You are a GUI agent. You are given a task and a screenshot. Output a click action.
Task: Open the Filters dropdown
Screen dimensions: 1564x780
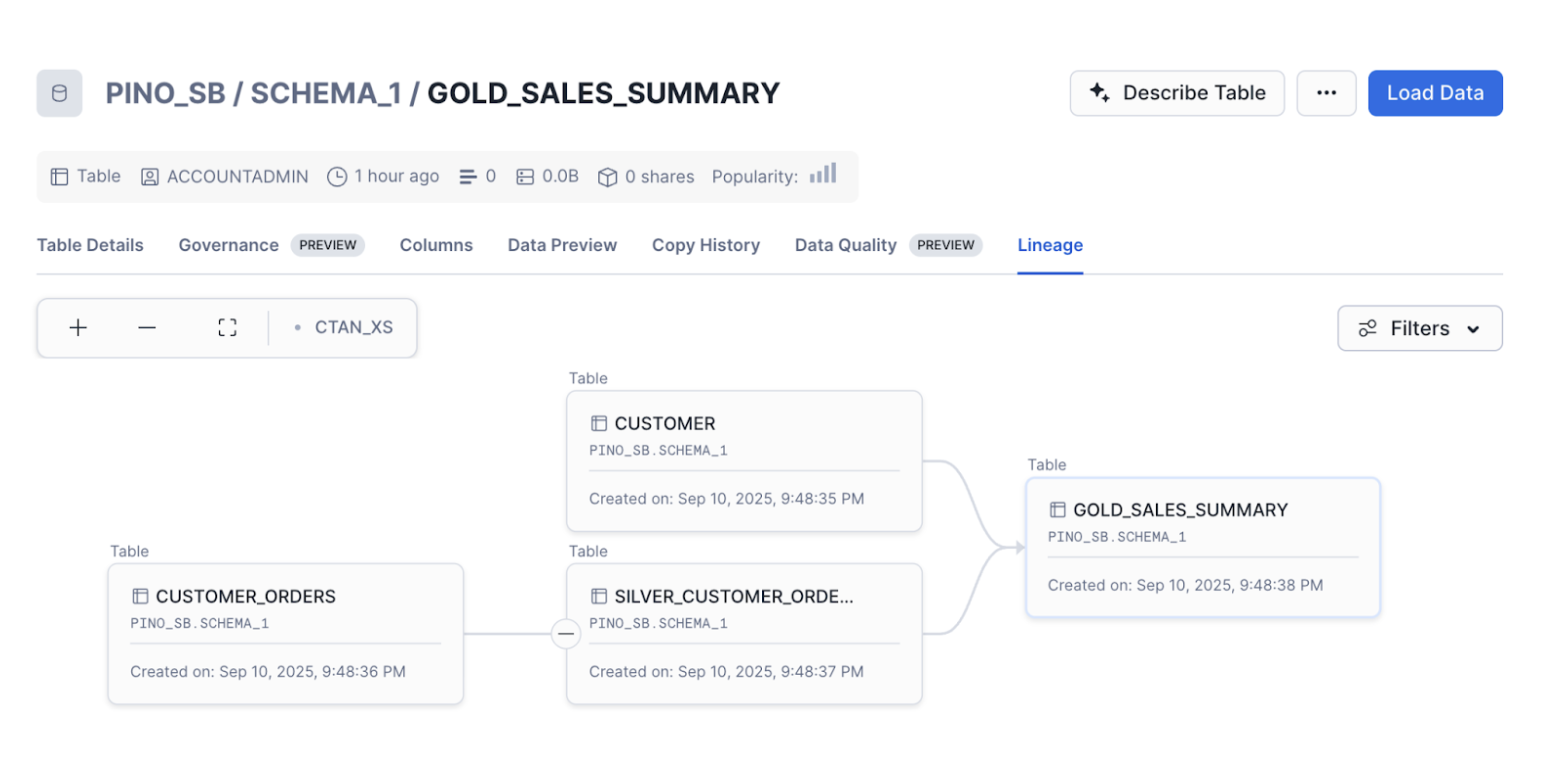coord(1419,328)
